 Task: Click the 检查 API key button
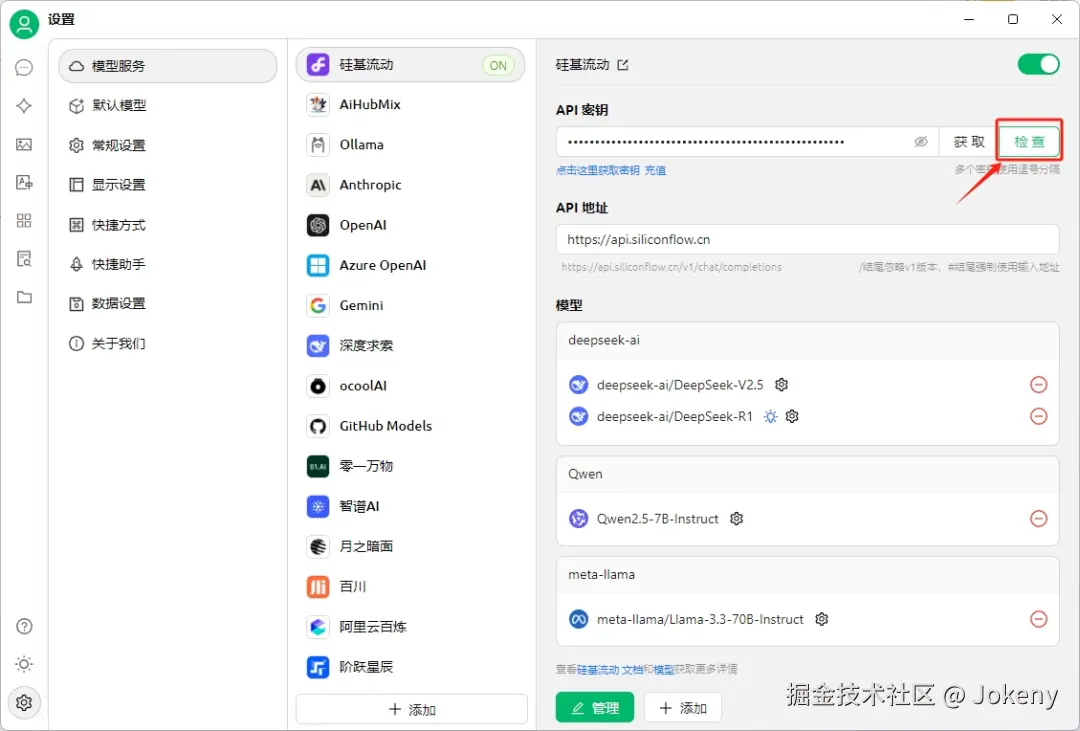pos(1029,142)
